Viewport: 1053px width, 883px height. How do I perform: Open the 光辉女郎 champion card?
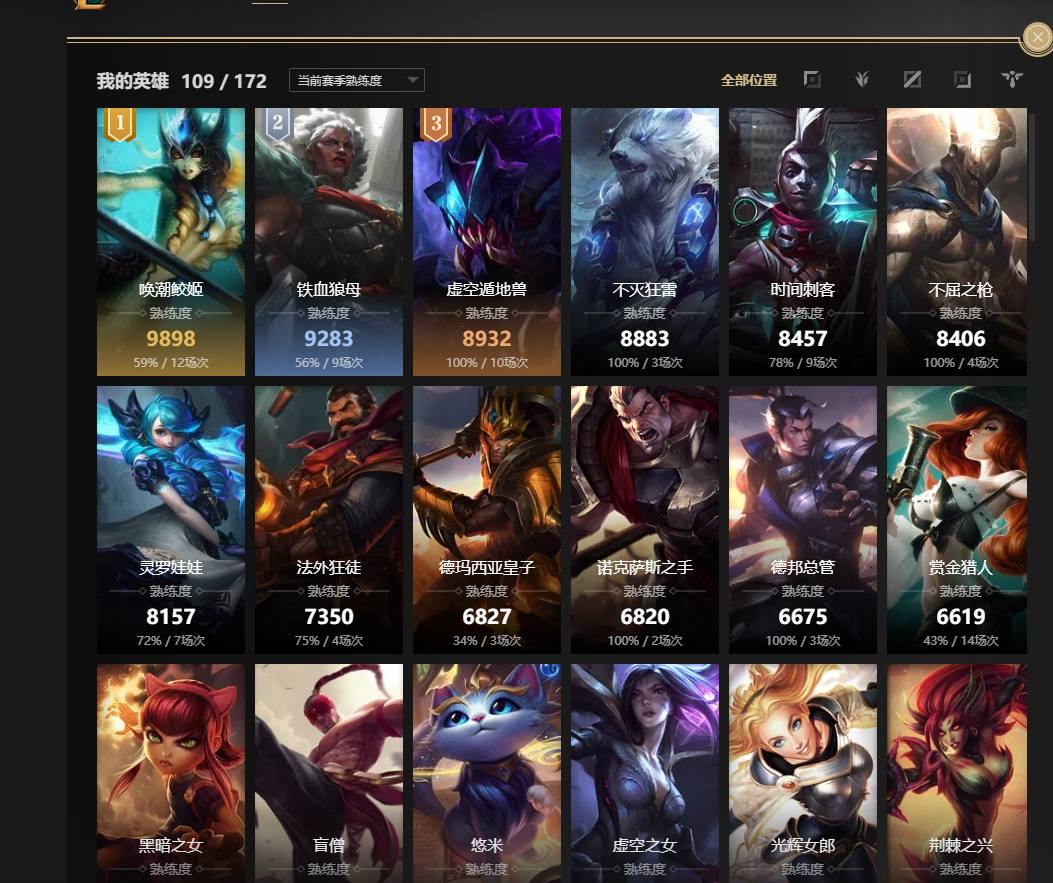point(803,774)
